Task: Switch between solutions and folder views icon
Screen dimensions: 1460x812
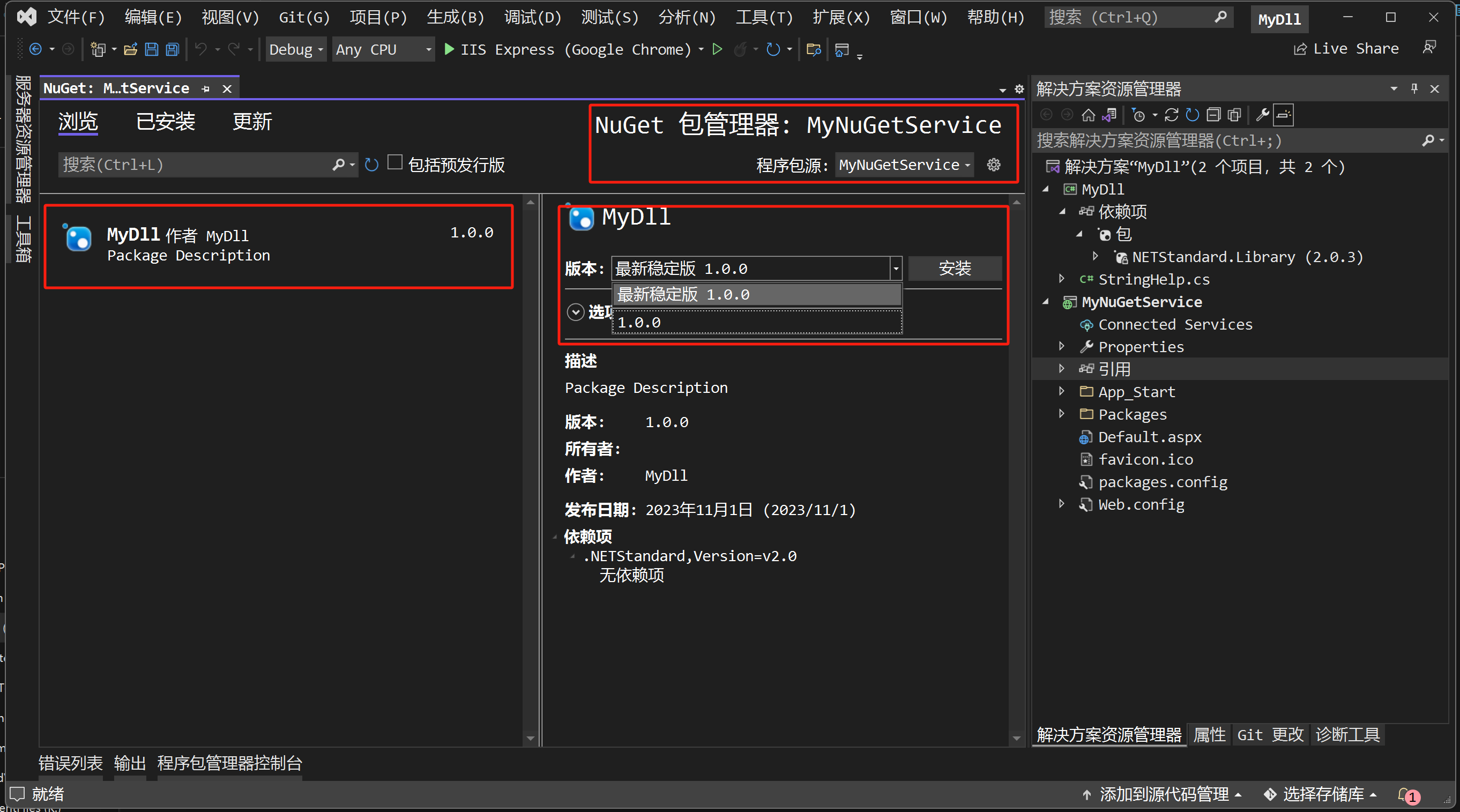Action: (x=1109, y=115)
